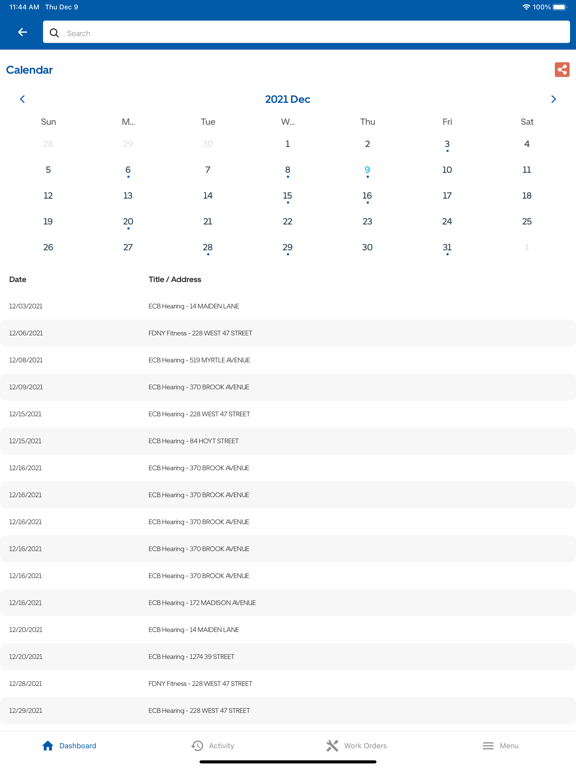
Task: Select December 29 on calendar
Action: [288, 248]
